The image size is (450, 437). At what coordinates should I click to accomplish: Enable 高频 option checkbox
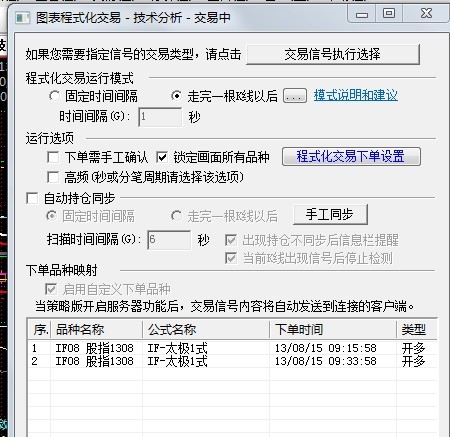pyautogui.click(x=53, y=177)
